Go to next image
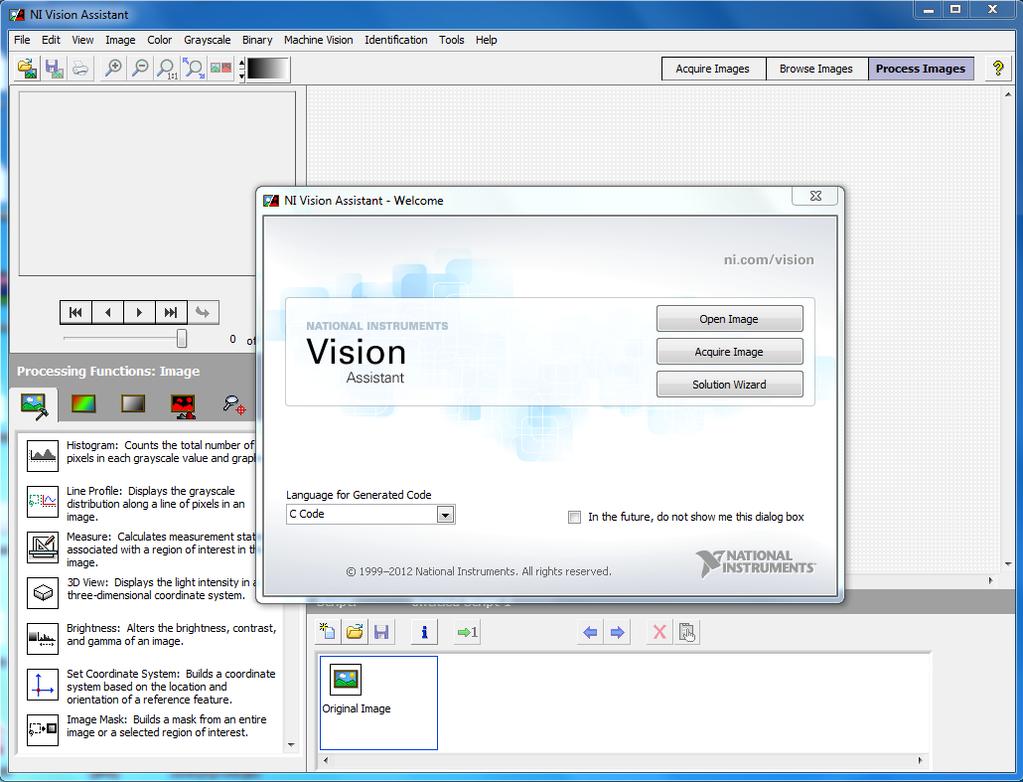The width and height of the screenshot is (1023, 782). tap(139, 312)
